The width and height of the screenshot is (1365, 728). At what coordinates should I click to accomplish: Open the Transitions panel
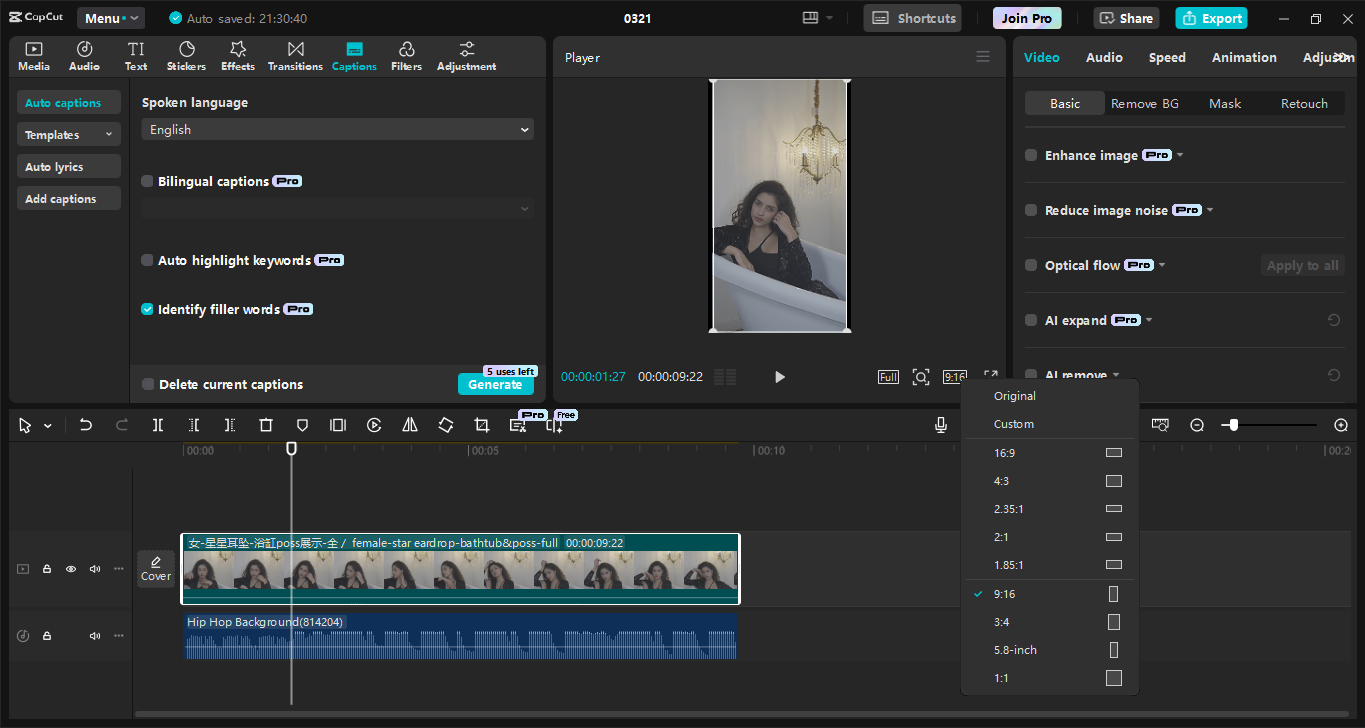point(295,55)
